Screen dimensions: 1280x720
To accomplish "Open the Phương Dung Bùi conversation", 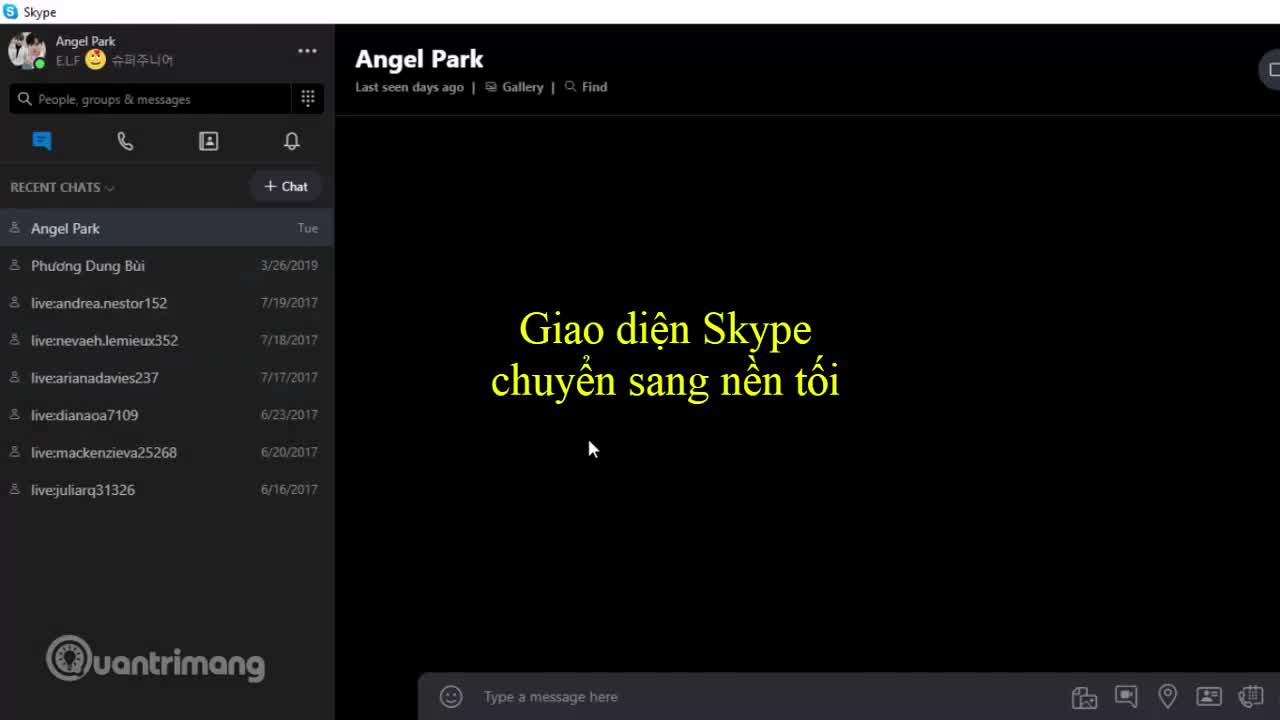I will [166, 265].
